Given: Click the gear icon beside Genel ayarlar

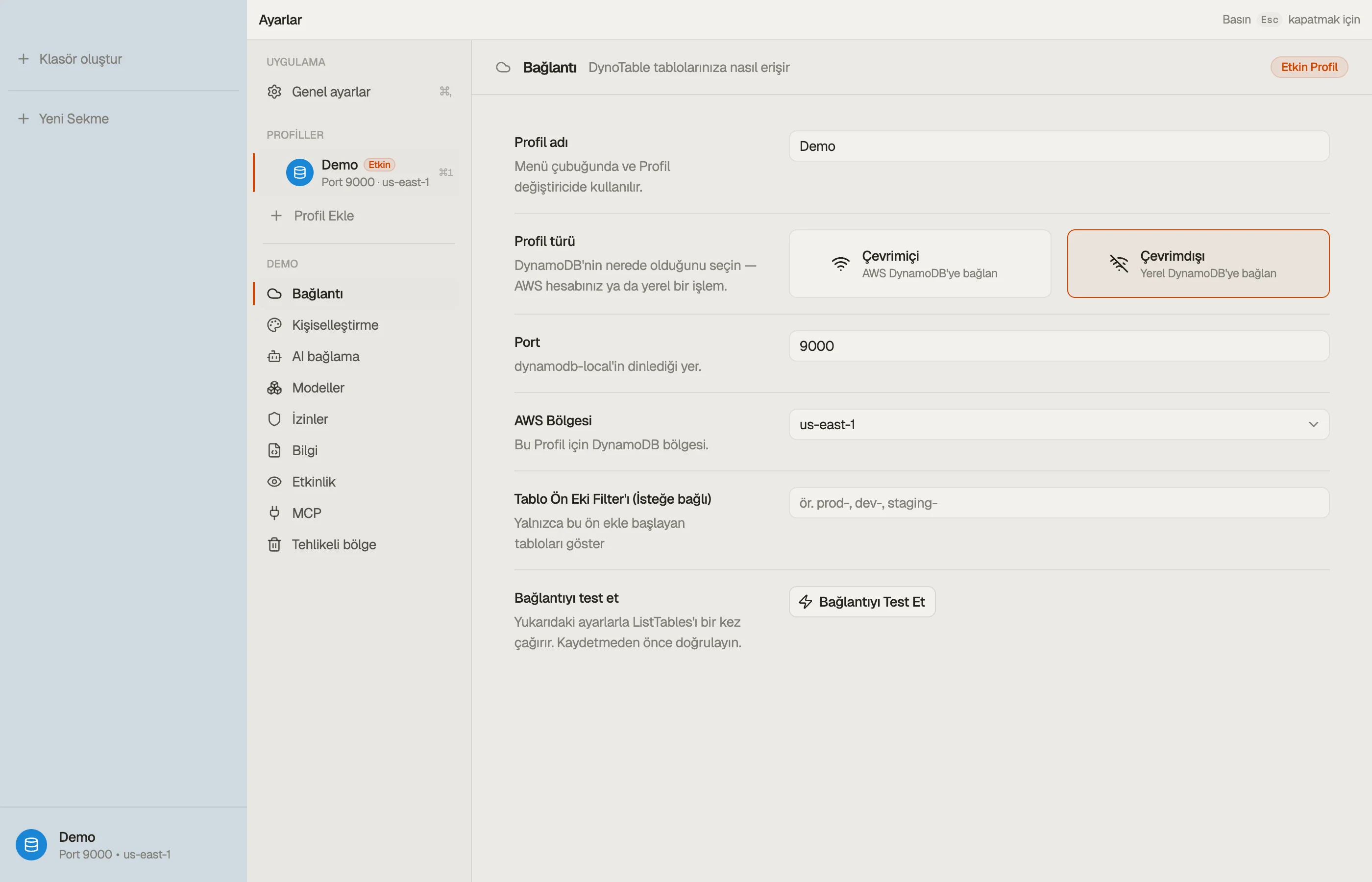Looking at the screenshot, I should 274,92.
